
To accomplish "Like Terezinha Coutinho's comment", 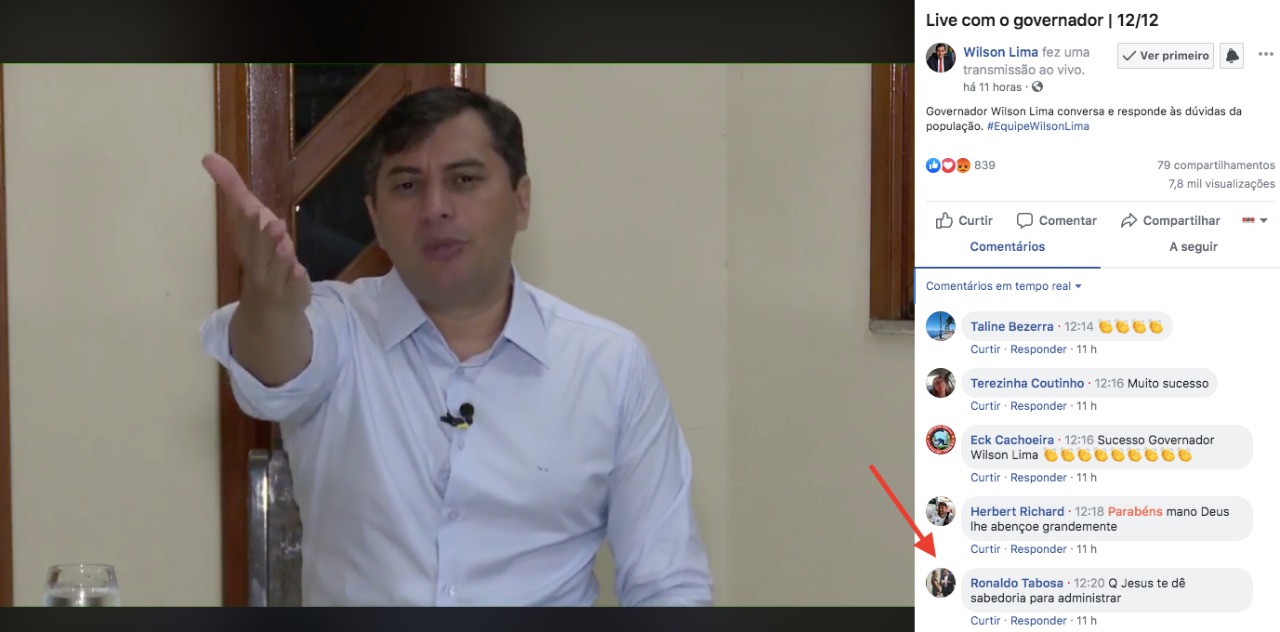I will click(985, 406).
